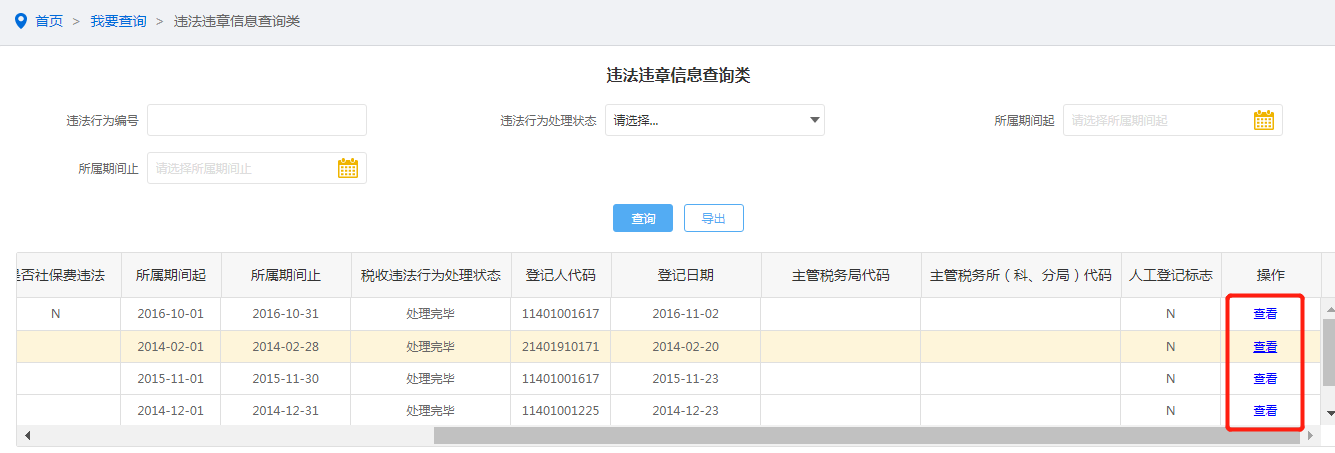Image resolution: width=1335 pixels, height=453 pixels.
Task: Click the horizontal scrollbar left arrow
Action: coord(27,436)
